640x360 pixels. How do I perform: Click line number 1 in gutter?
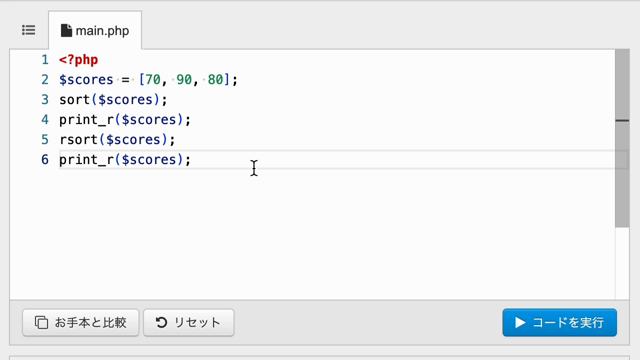(45, 60)
